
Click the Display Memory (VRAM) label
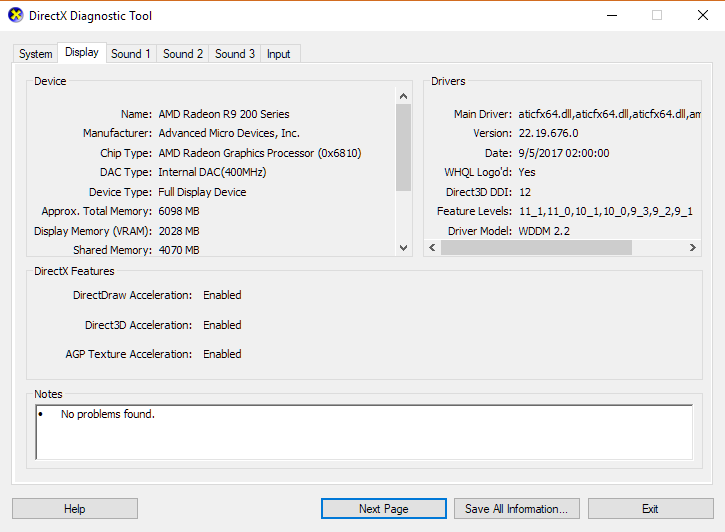(x=93, y=231)
